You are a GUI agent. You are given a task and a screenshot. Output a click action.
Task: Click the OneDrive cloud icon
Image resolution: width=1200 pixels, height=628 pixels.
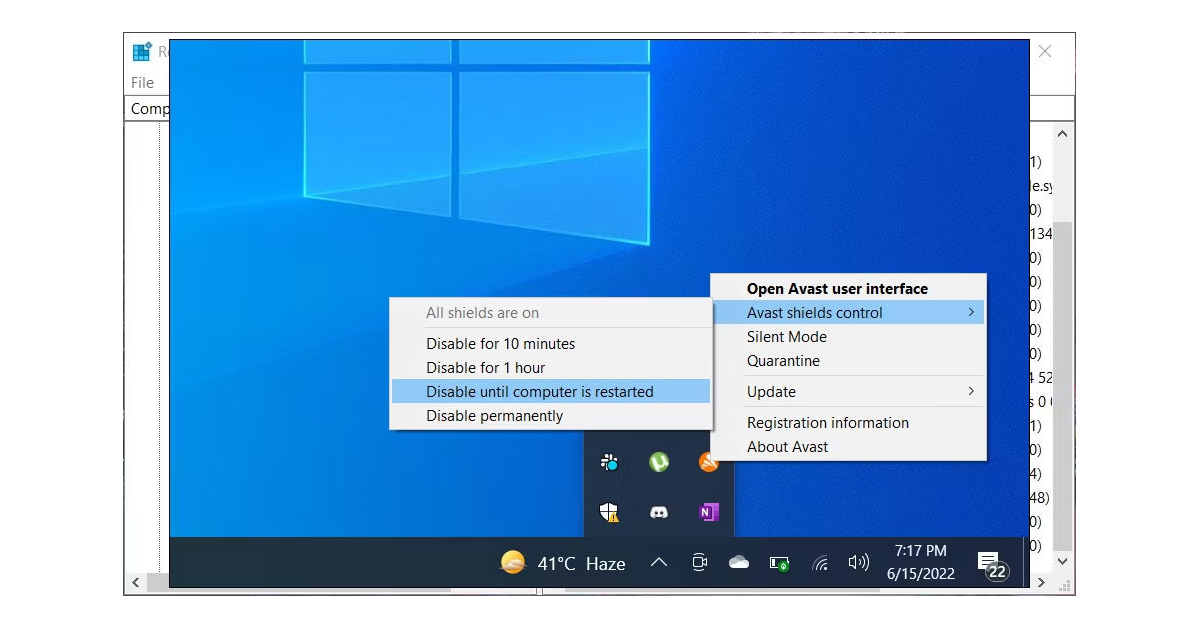[738, 563]
